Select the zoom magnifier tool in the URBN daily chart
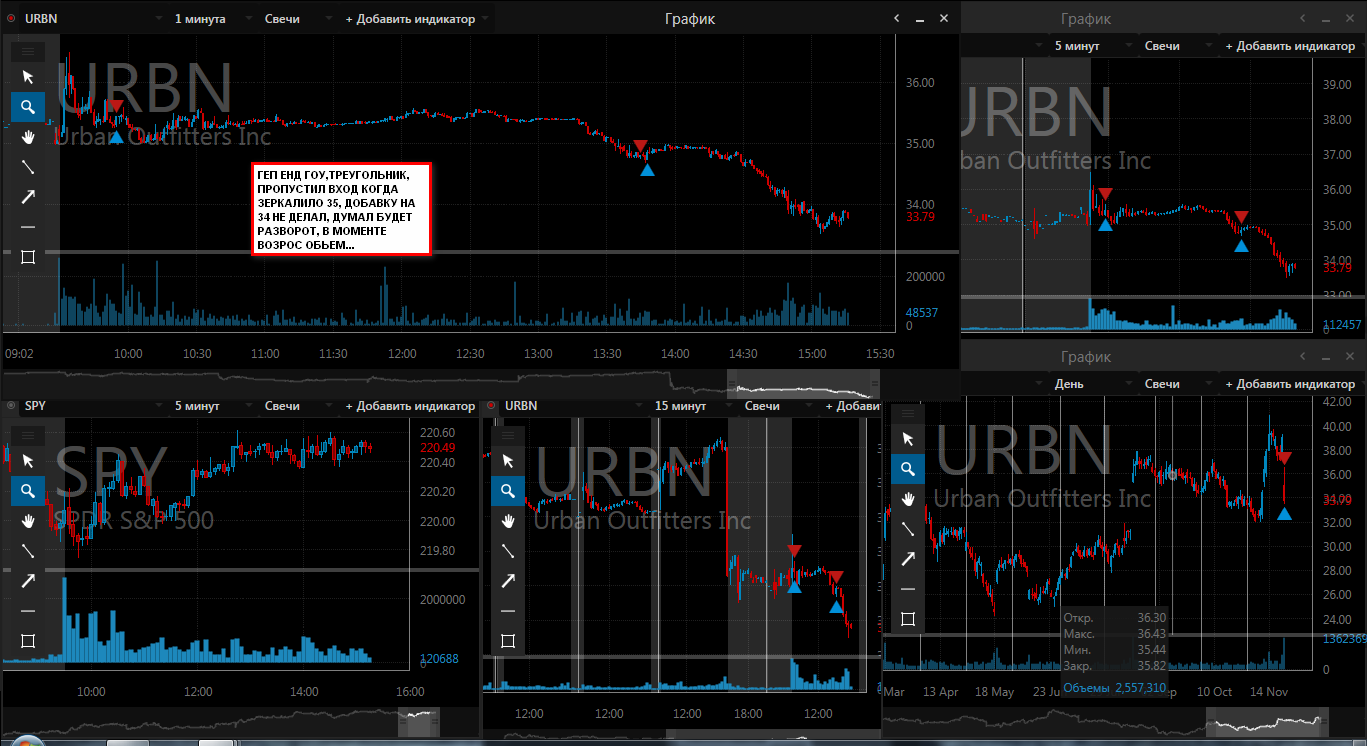1367x746 pixels. (x=908, y=468)
